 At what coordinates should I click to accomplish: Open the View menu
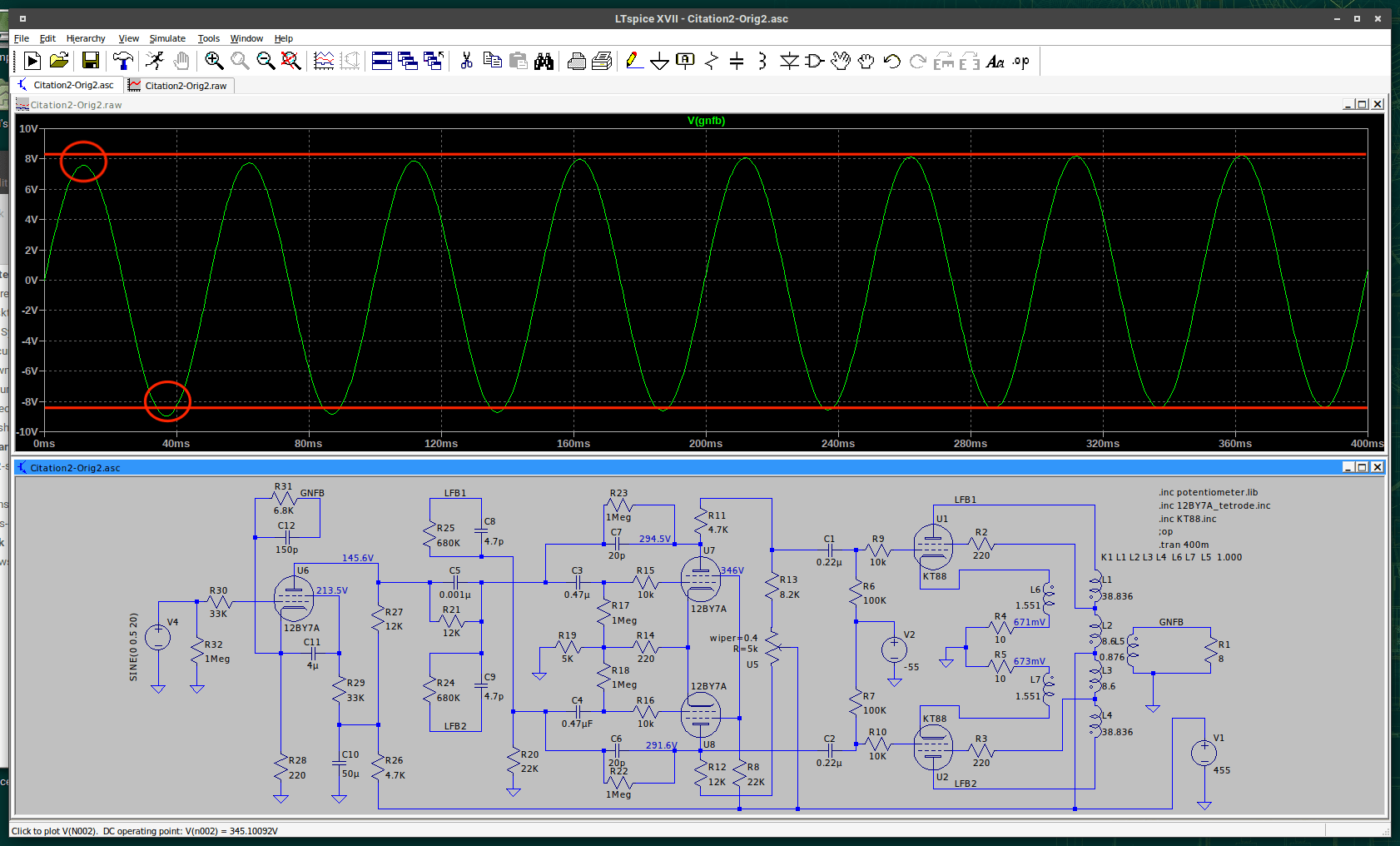tap(128, 38)
